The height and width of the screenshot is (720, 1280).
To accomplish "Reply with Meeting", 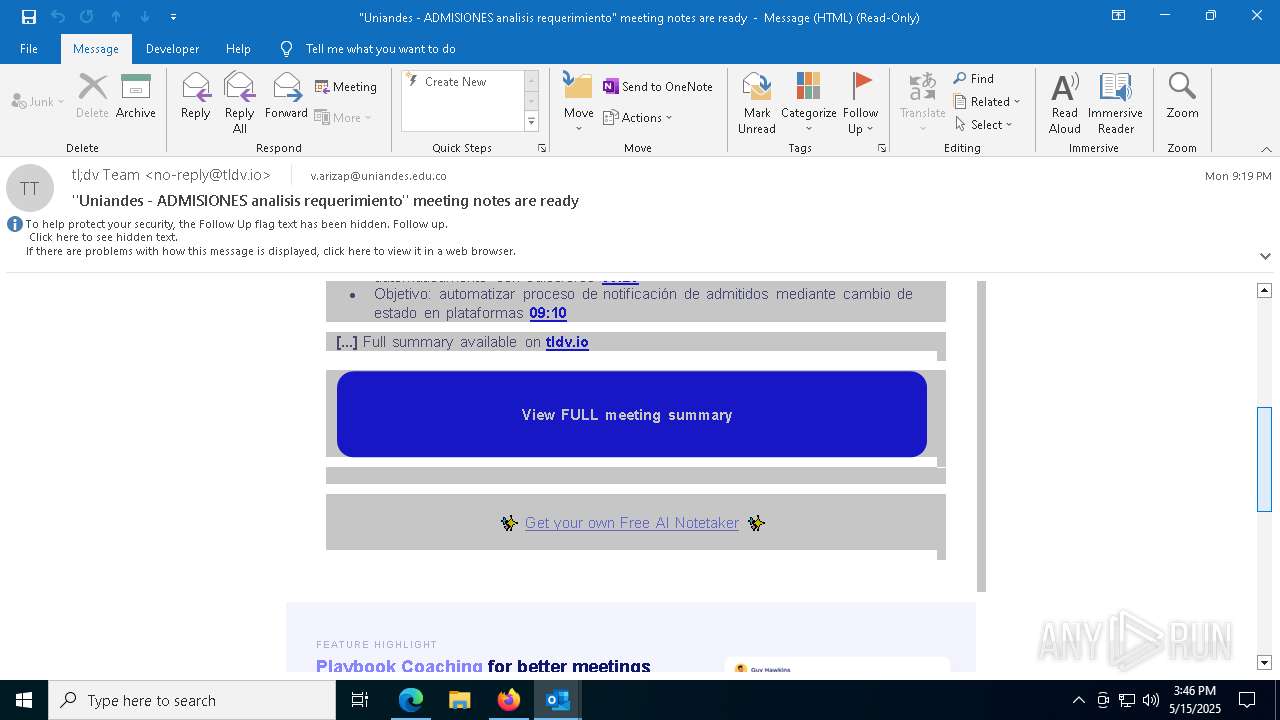I will (x=346, y=87).
